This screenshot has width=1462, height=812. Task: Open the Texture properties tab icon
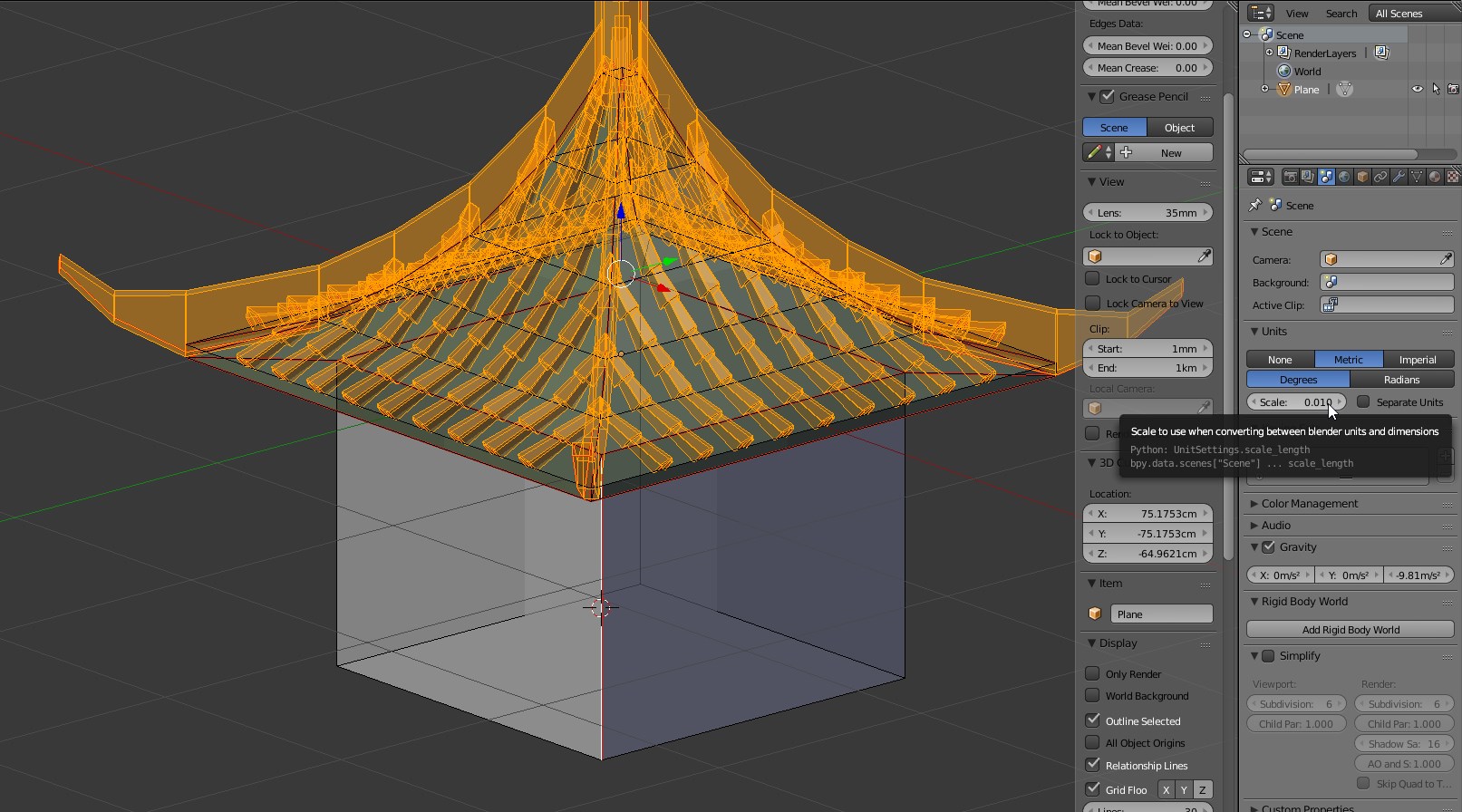[x=1453, y=177]
